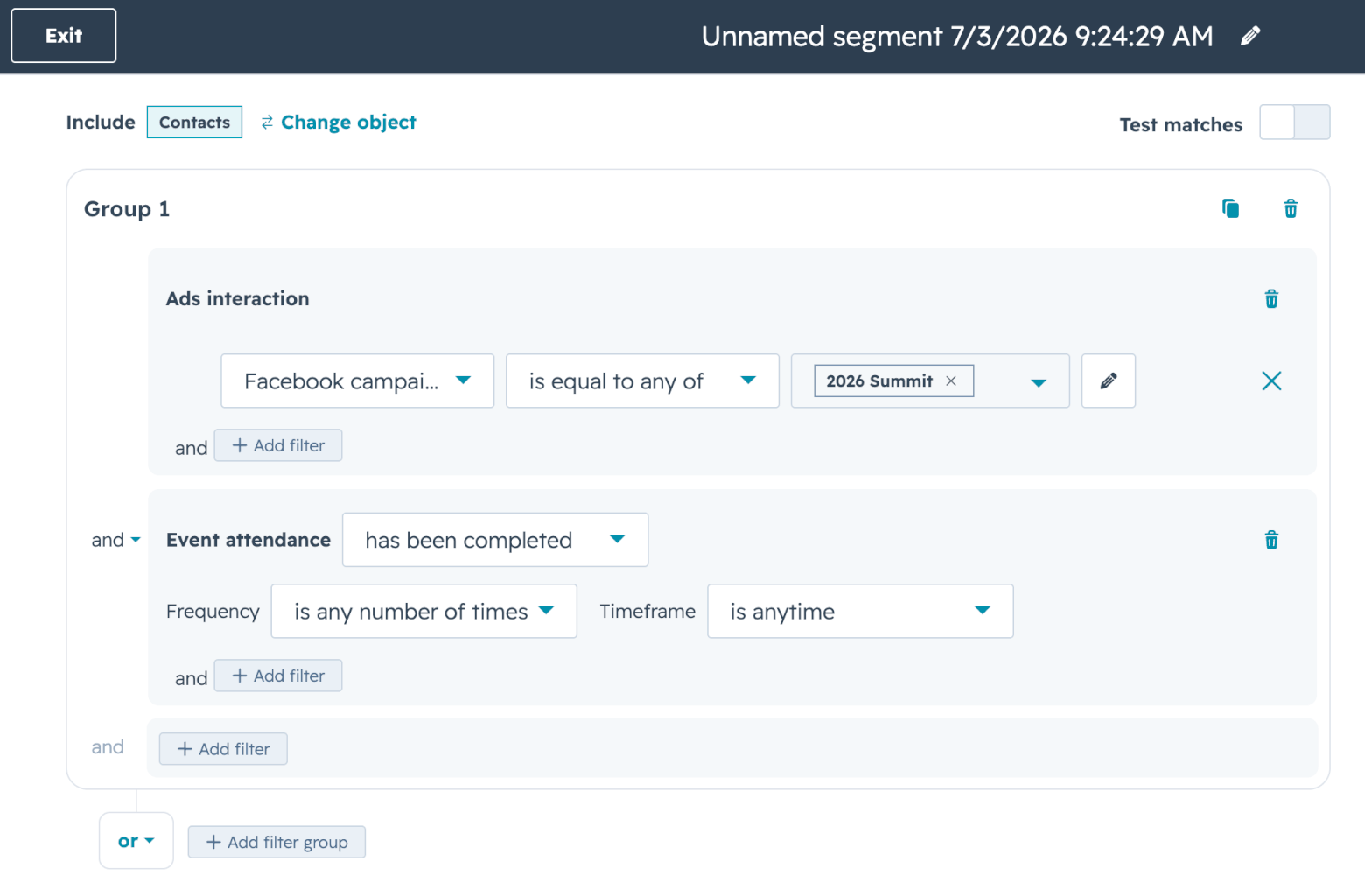Image resolution: width=1365 pixels, height=896 pixels.
Task: Add filter under Ads interaction
Action: coord(278,445)
